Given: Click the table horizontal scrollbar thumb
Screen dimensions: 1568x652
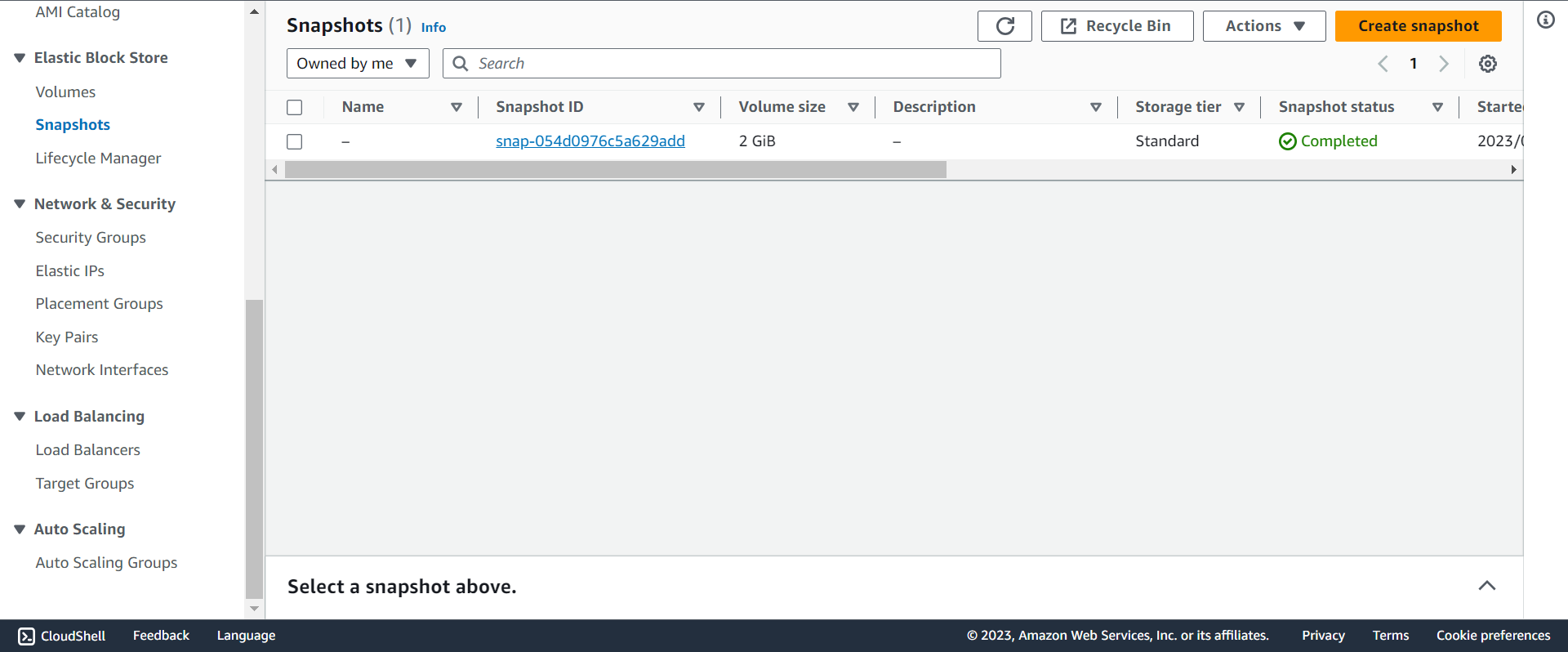Looking at the screenshot, I should (x=615, y=170).
